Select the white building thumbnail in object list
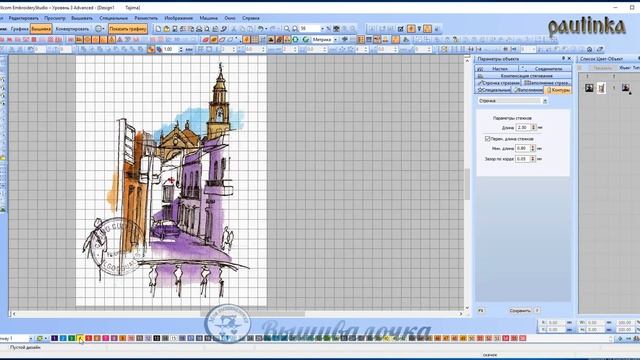 tap(601, 88)
